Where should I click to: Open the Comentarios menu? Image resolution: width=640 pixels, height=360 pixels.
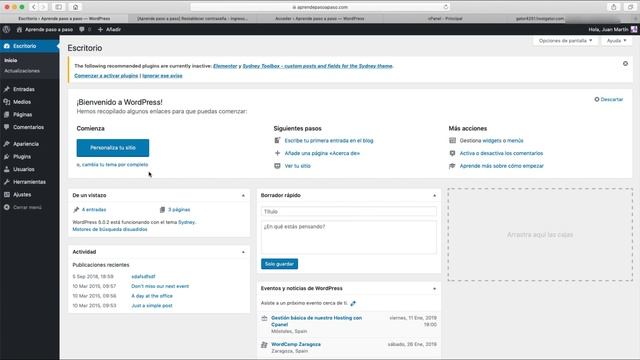[x=29, y=127]
